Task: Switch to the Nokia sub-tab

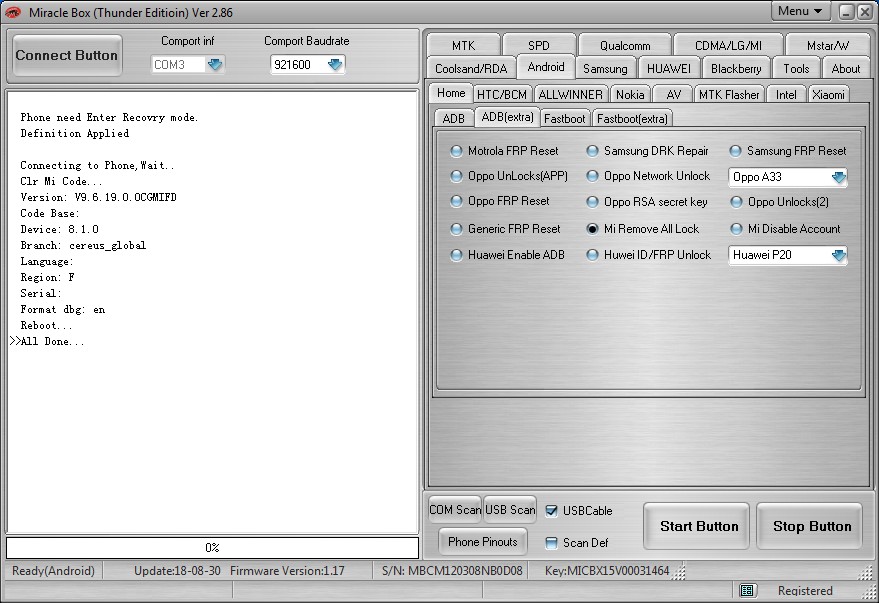Action: pos(630,95)
